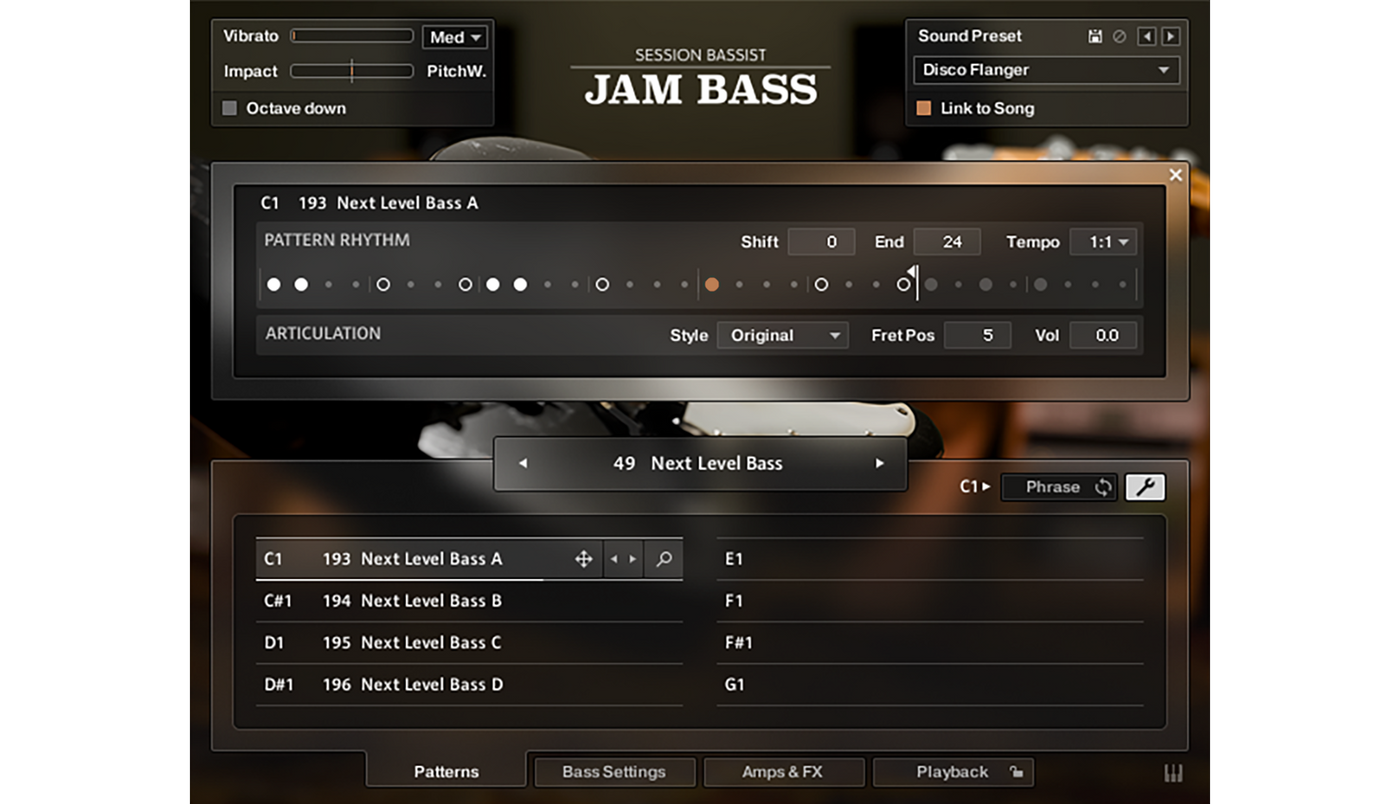Go to the previous sound preset
The width and height of the screenshot is (1400, 804).
(x=1147, y=37)
